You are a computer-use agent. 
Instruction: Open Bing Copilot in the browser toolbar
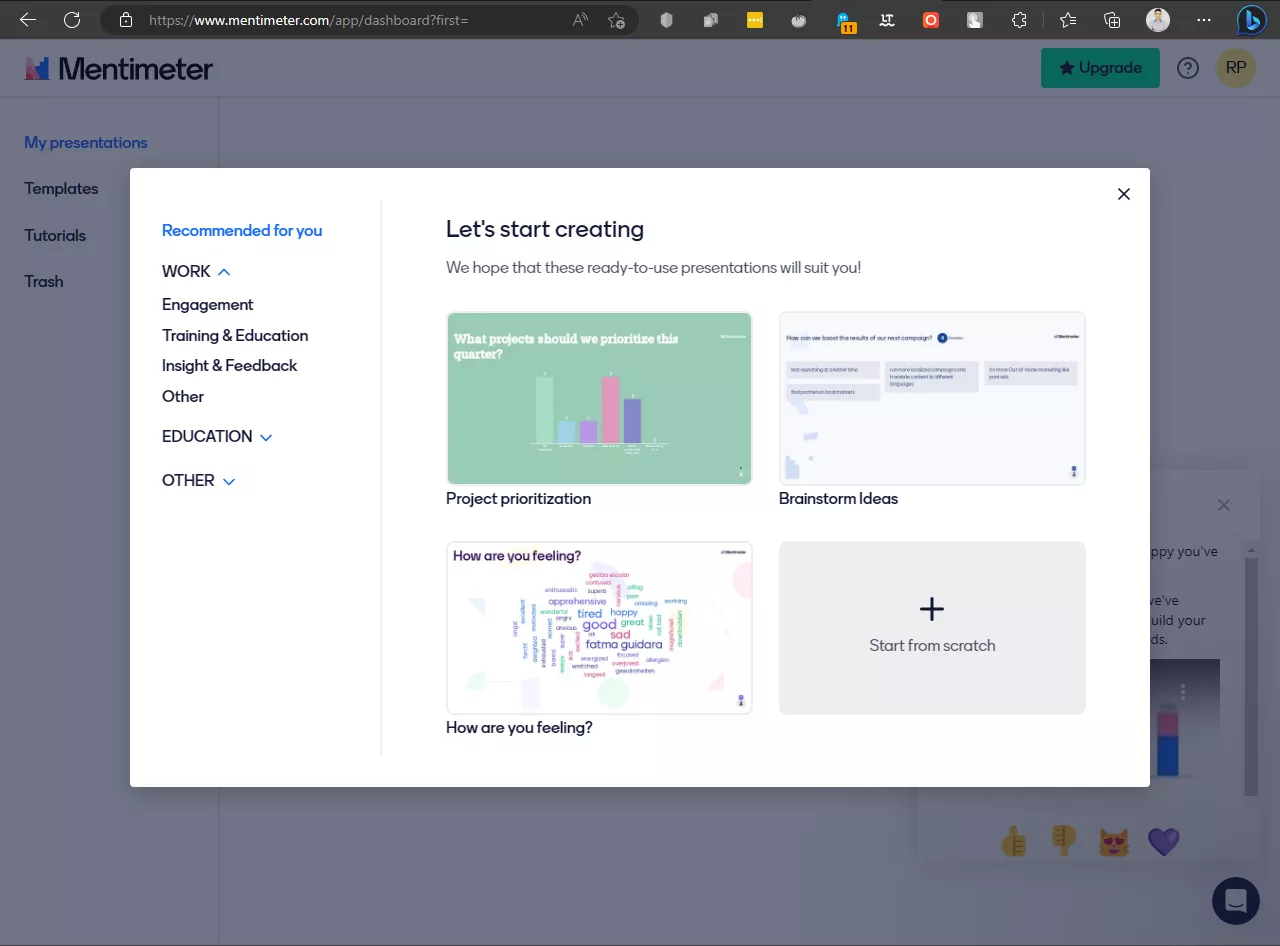pyautogui.click(x=1251, y=19)
